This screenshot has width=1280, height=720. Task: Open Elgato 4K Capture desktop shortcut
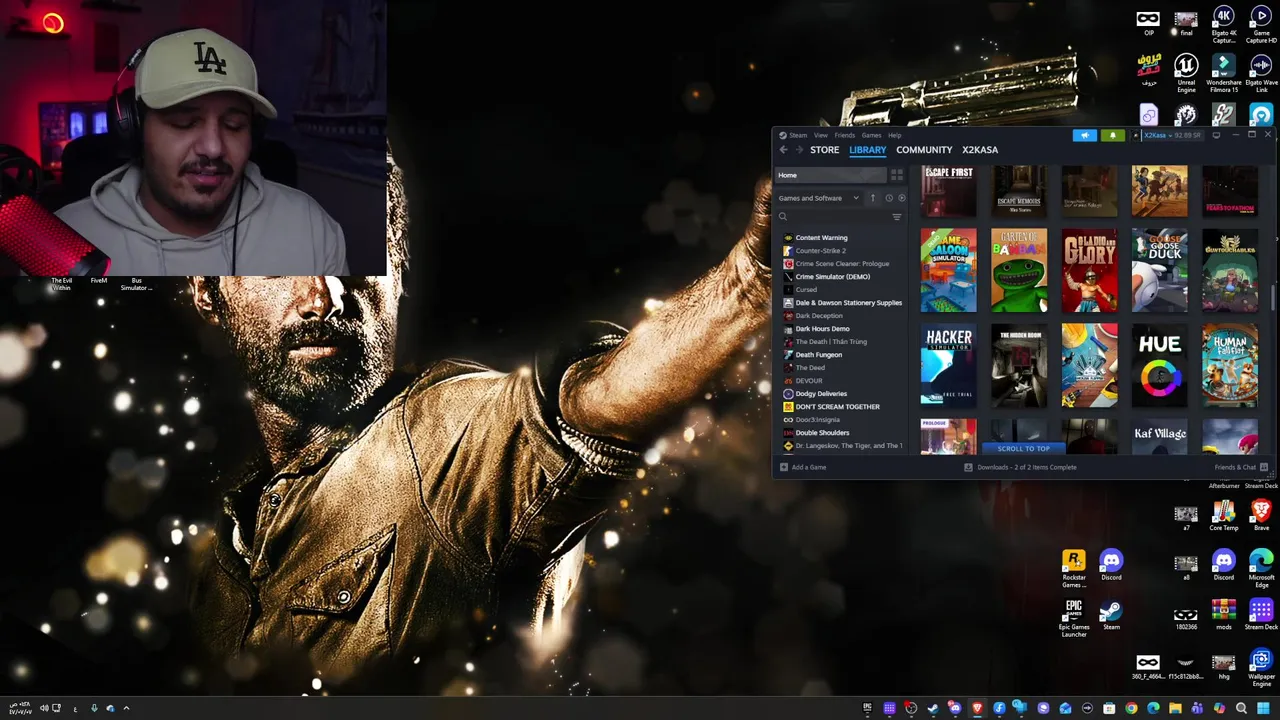1224,26
